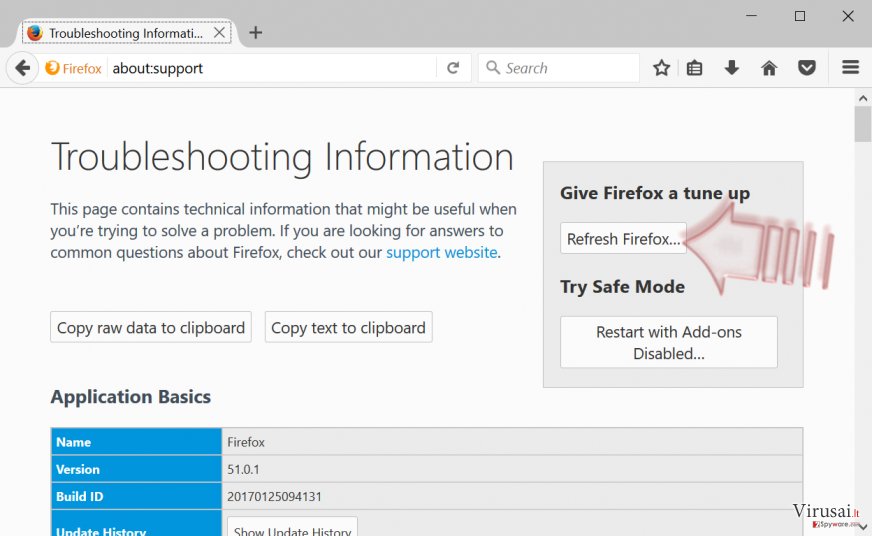Click the Give Firefox a tune up heading
This screenshot has width=872, height=536.
(655, 193)
